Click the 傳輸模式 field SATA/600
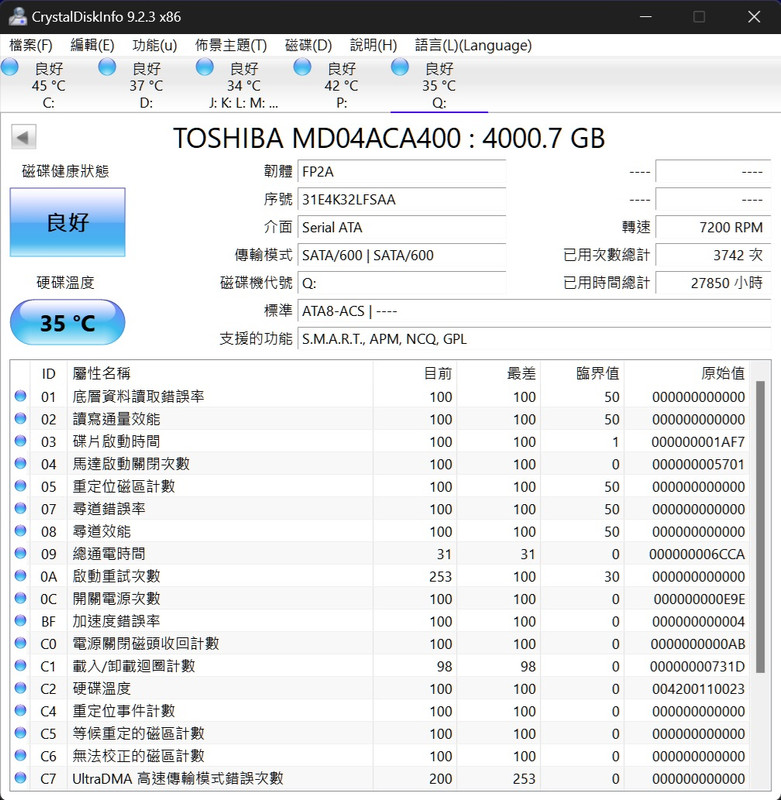 click(401, 255)
